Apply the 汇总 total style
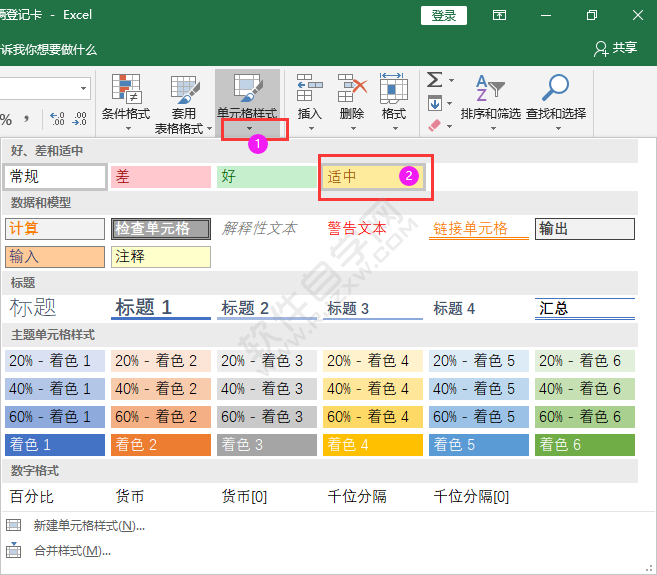Screen dimensions: 657x575 click(x=585, y=308)
